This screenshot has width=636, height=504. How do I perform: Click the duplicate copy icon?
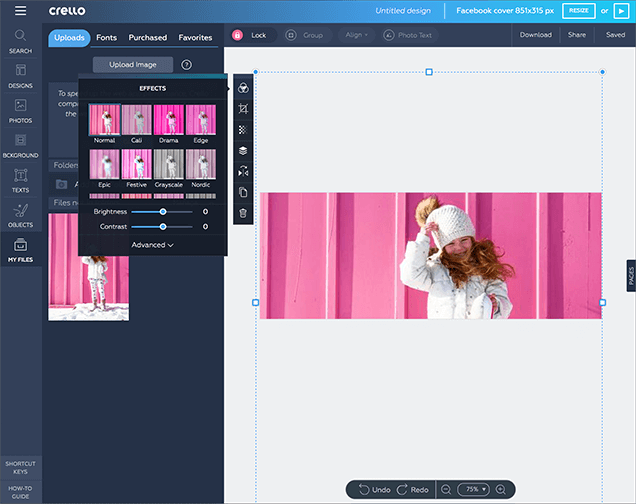click(243, 192)
